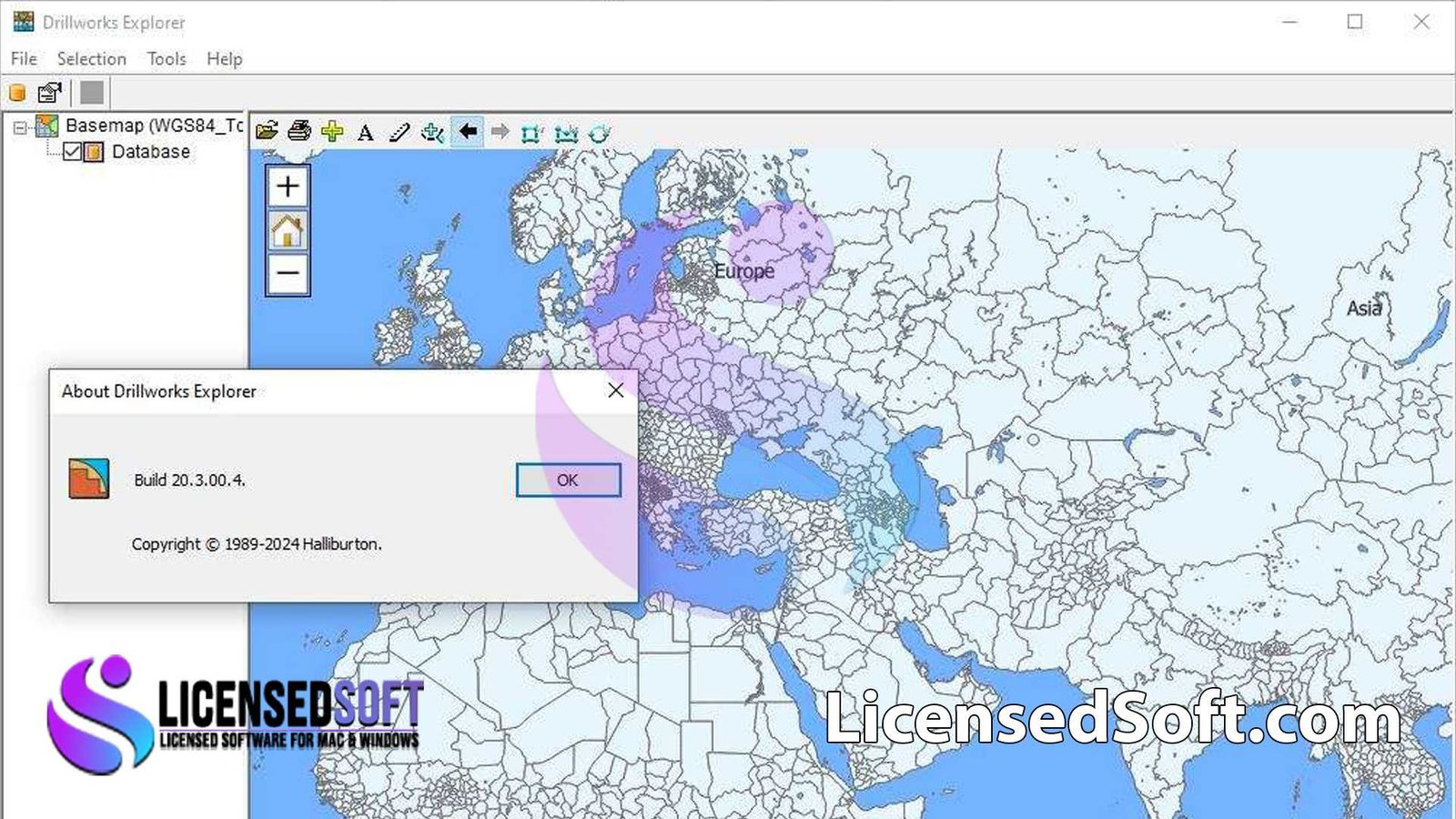Open the database connection icon on the left toolbar
Viewport: 1456px width, 819px height.
(x=16, y=92)
